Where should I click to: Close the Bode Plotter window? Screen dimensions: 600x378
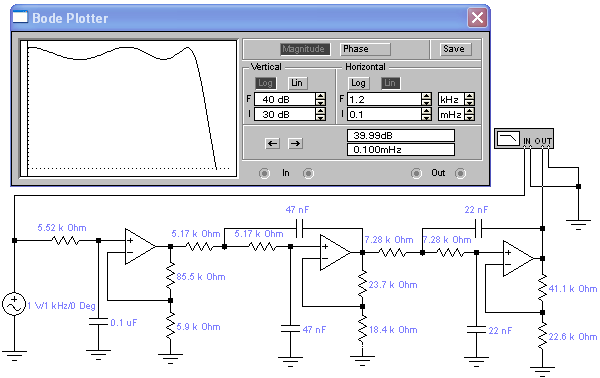(x=477, y=18)
